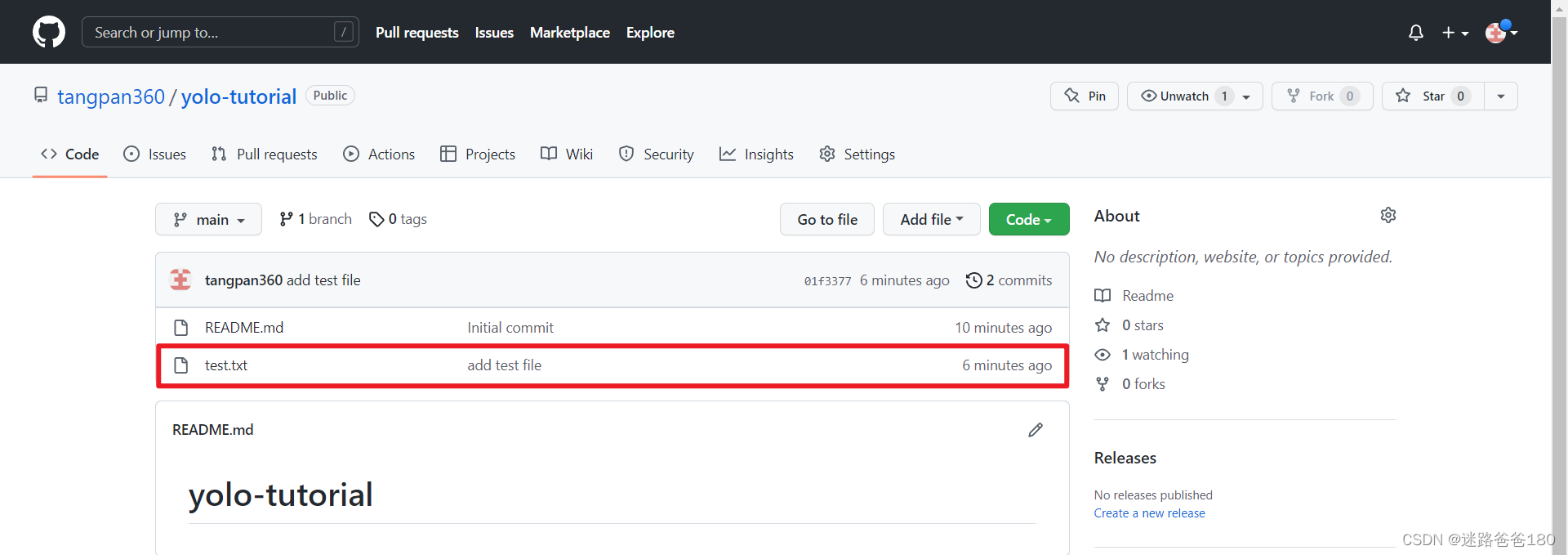Switch to the repository Pull requests tab

(264, 154)
